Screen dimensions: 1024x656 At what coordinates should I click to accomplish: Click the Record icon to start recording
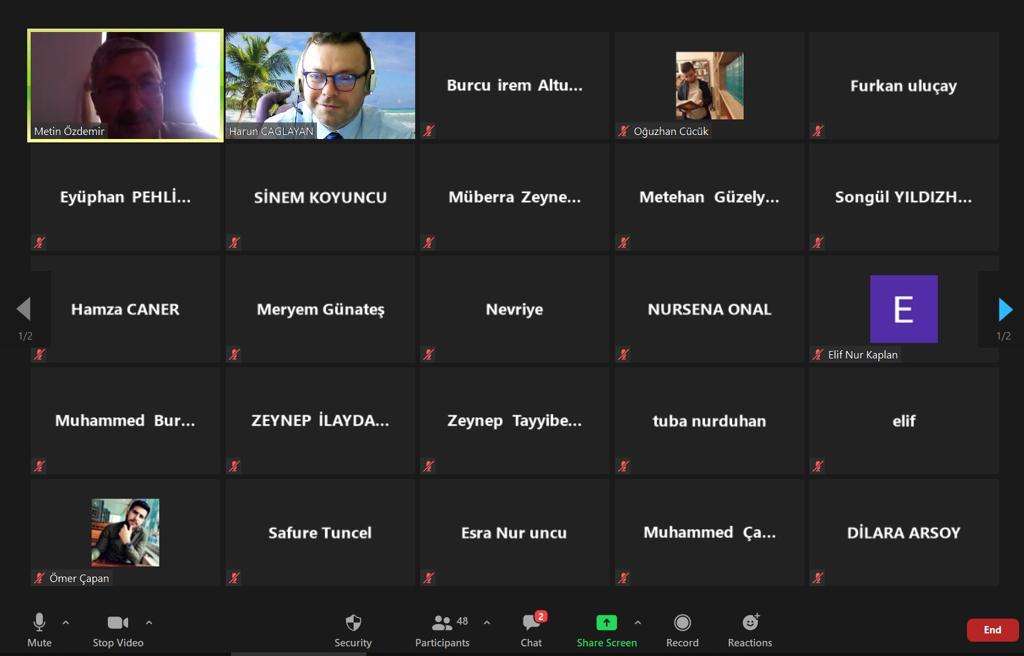point(683,620)
